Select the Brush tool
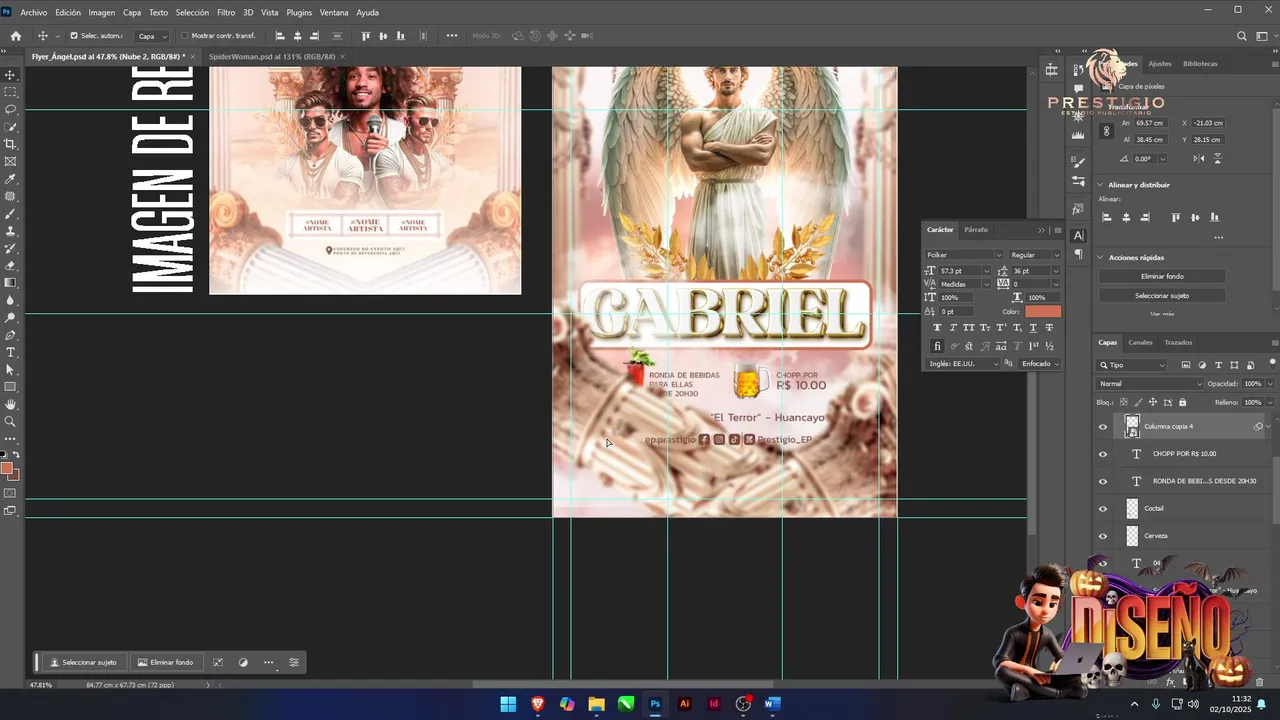Image resolution: width=1280 pixels, height=720 pixels. 11,214
